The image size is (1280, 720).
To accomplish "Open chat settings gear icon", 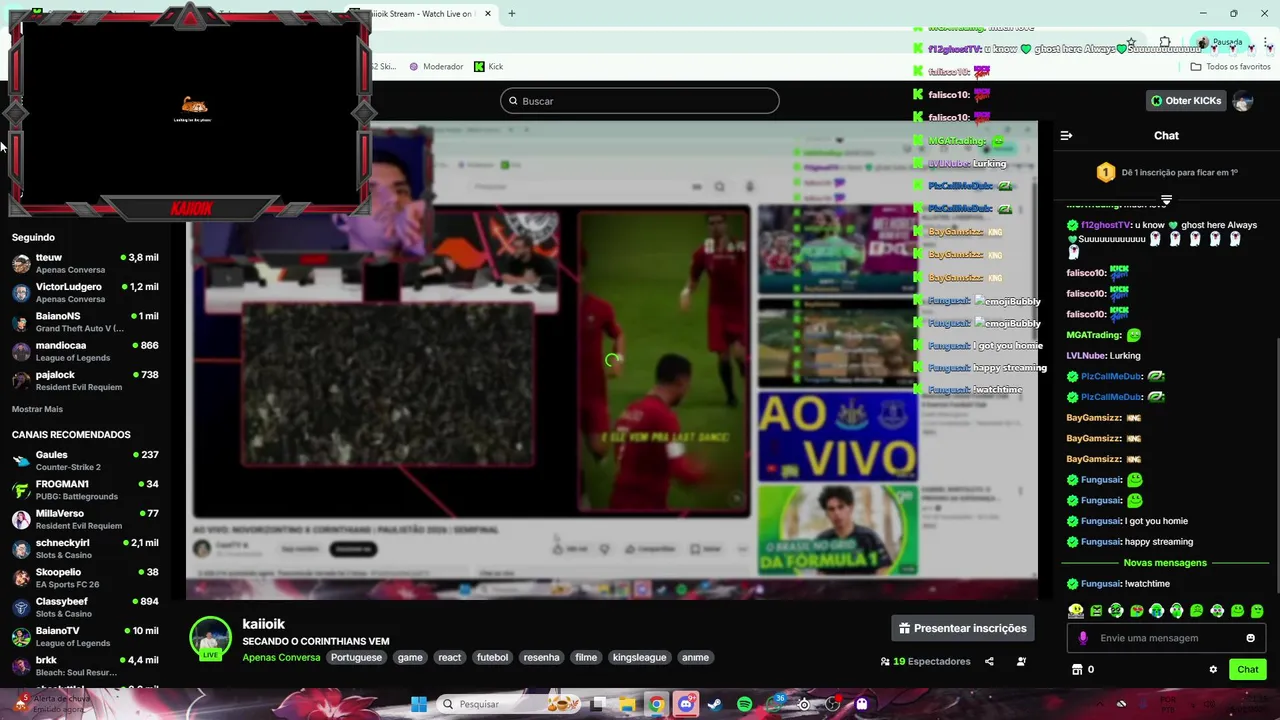I will 1213,669.
